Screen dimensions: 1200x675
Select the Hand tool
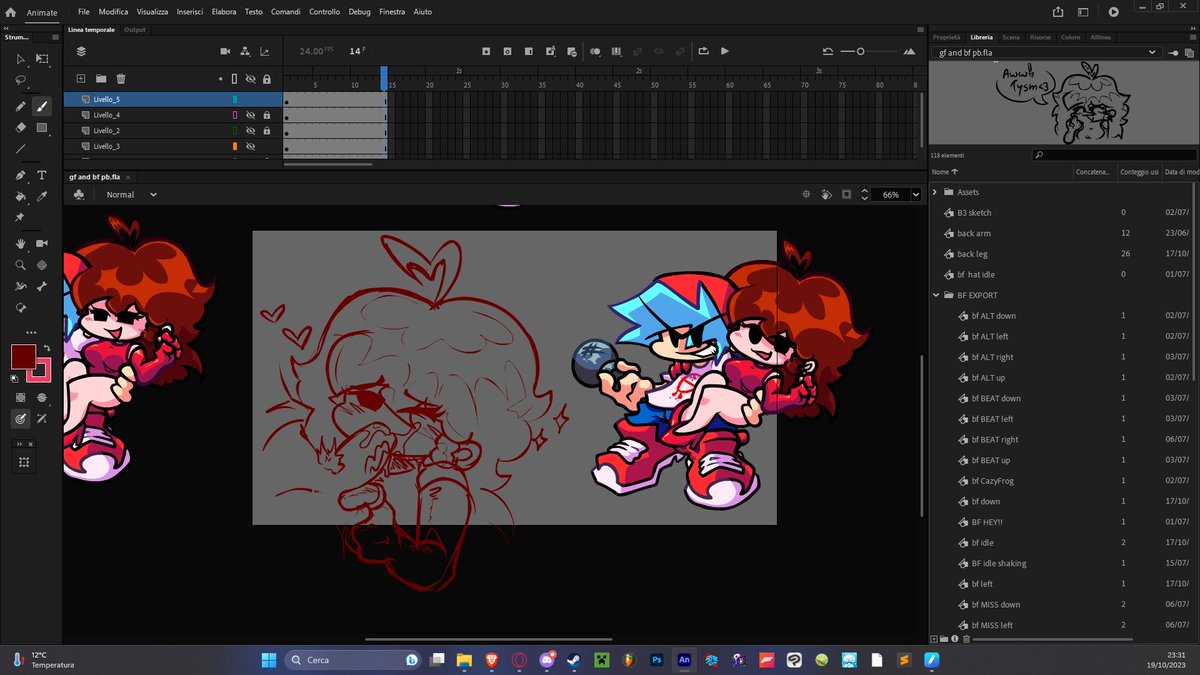coord(20,244)
